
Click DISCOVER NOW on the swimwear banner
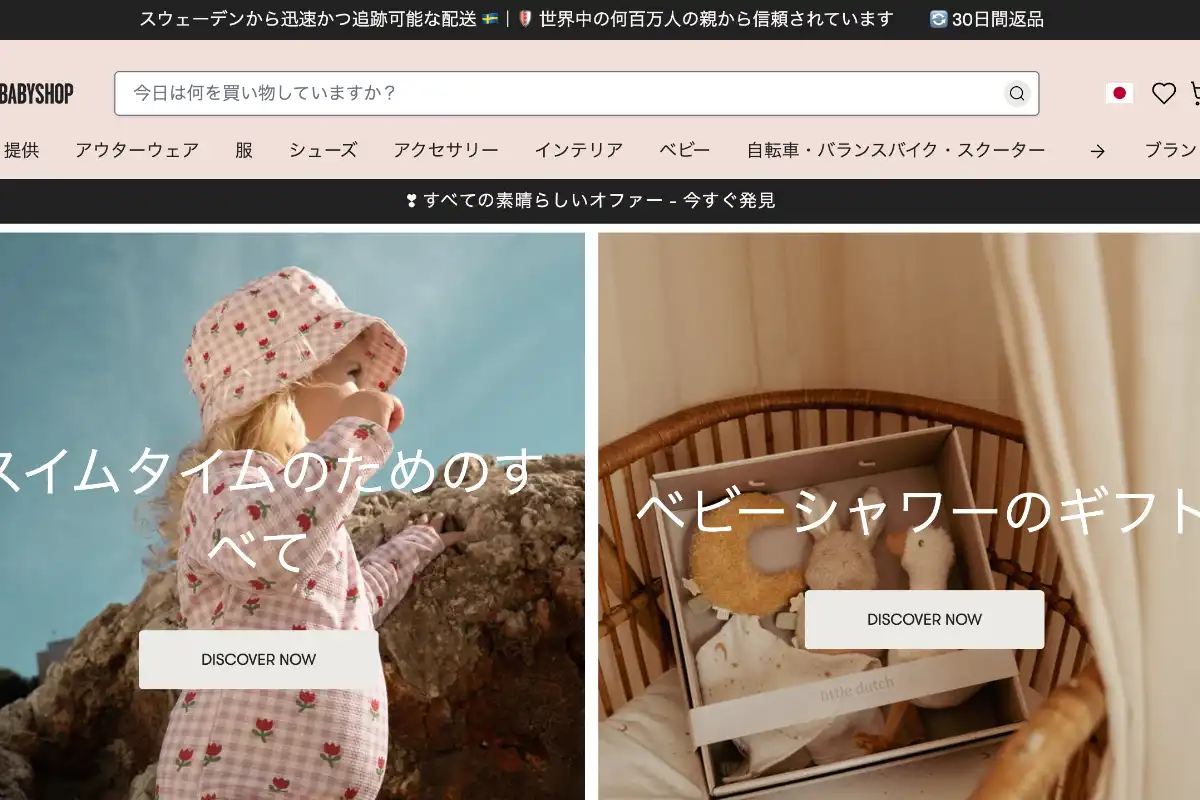point(258,659)
